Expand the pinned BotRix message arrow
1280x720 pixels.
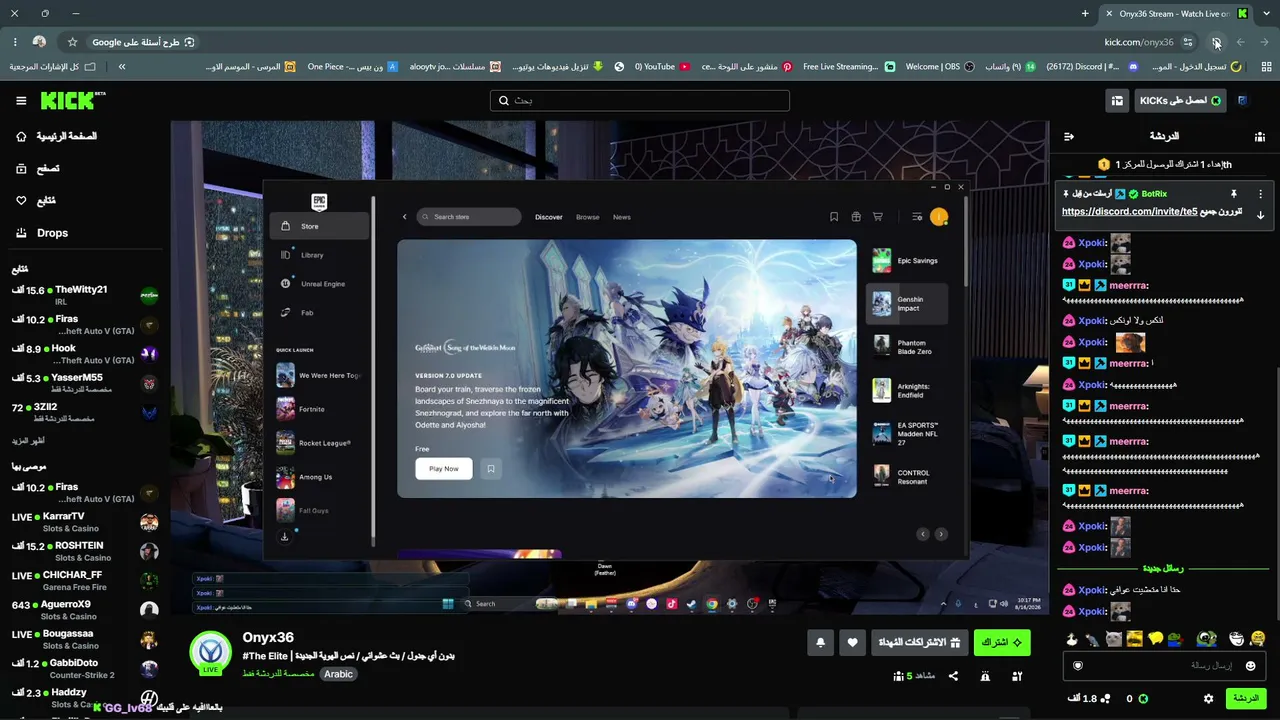point(1260,214)
